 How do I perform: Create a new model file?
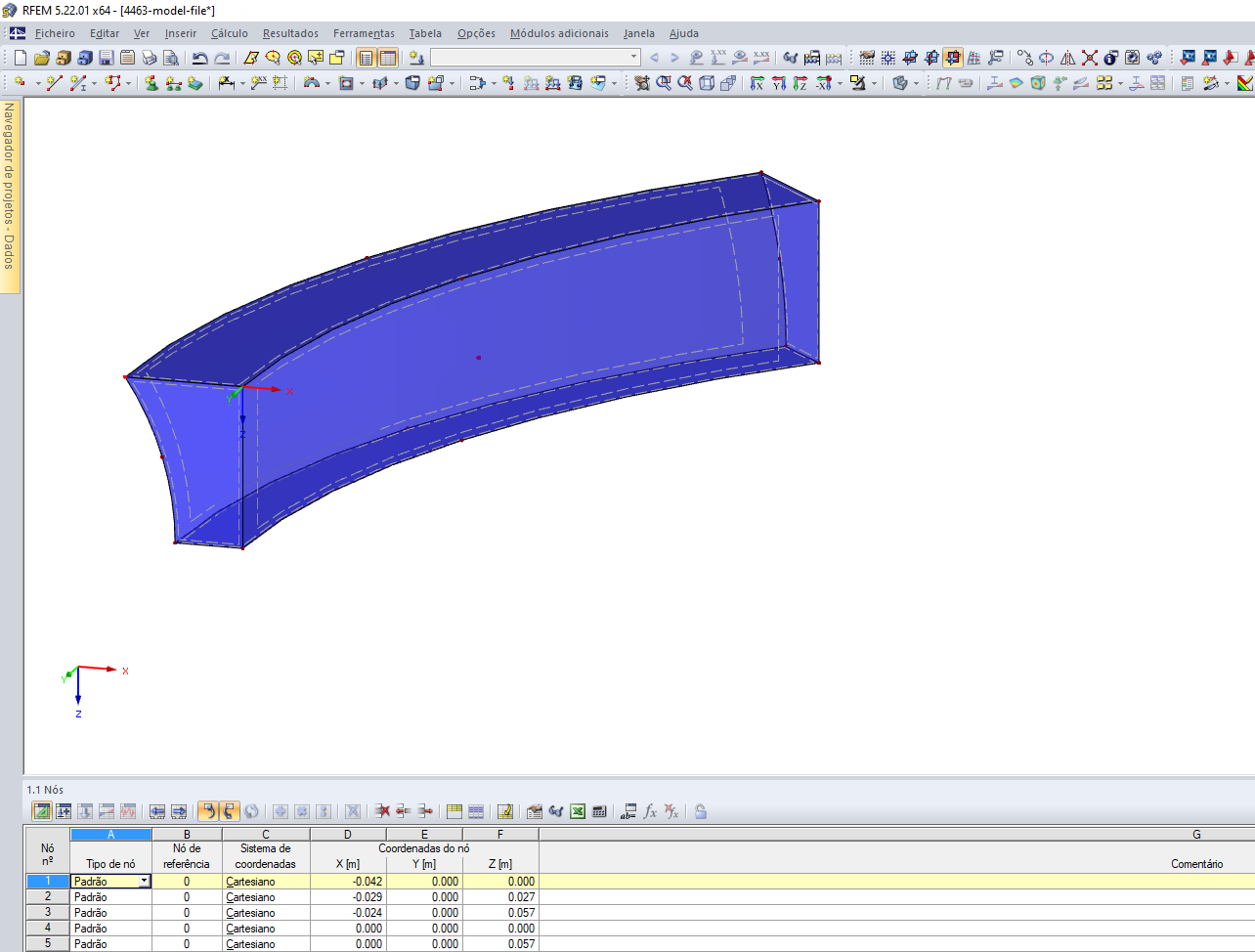tap(21, 58)
